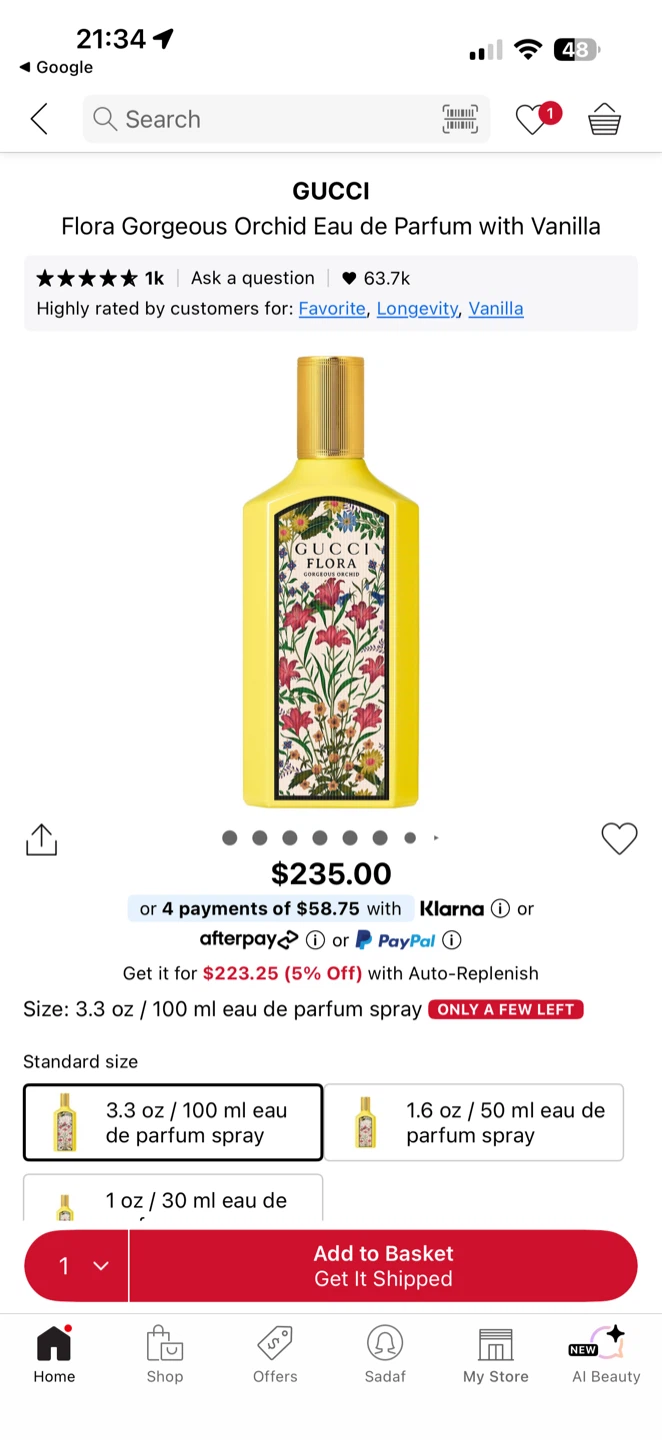Open the barcode scanner icon
Screen dimensions: 662x1440
click(x=460, y=119)
